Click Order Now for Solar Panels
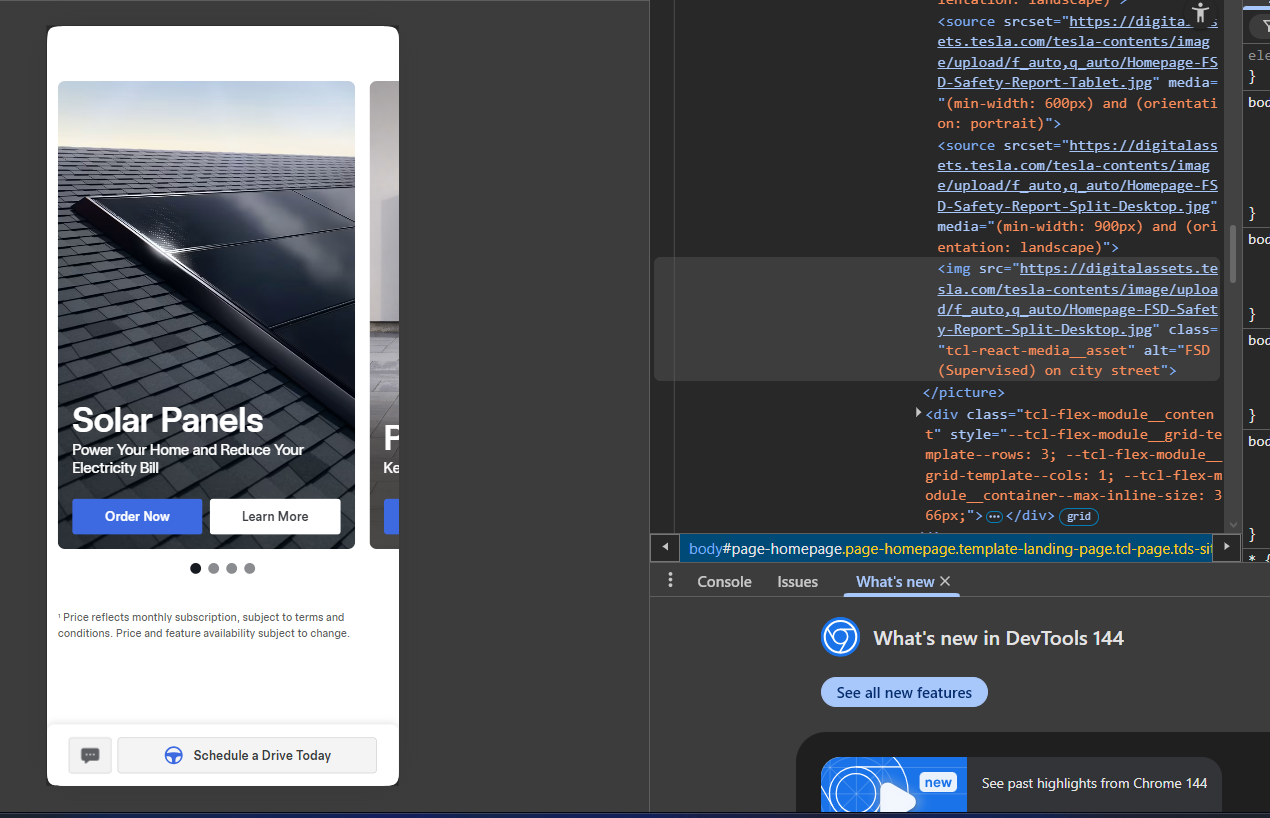Image resolution: width=1270 pixels, height=818 pixels. 137,517
